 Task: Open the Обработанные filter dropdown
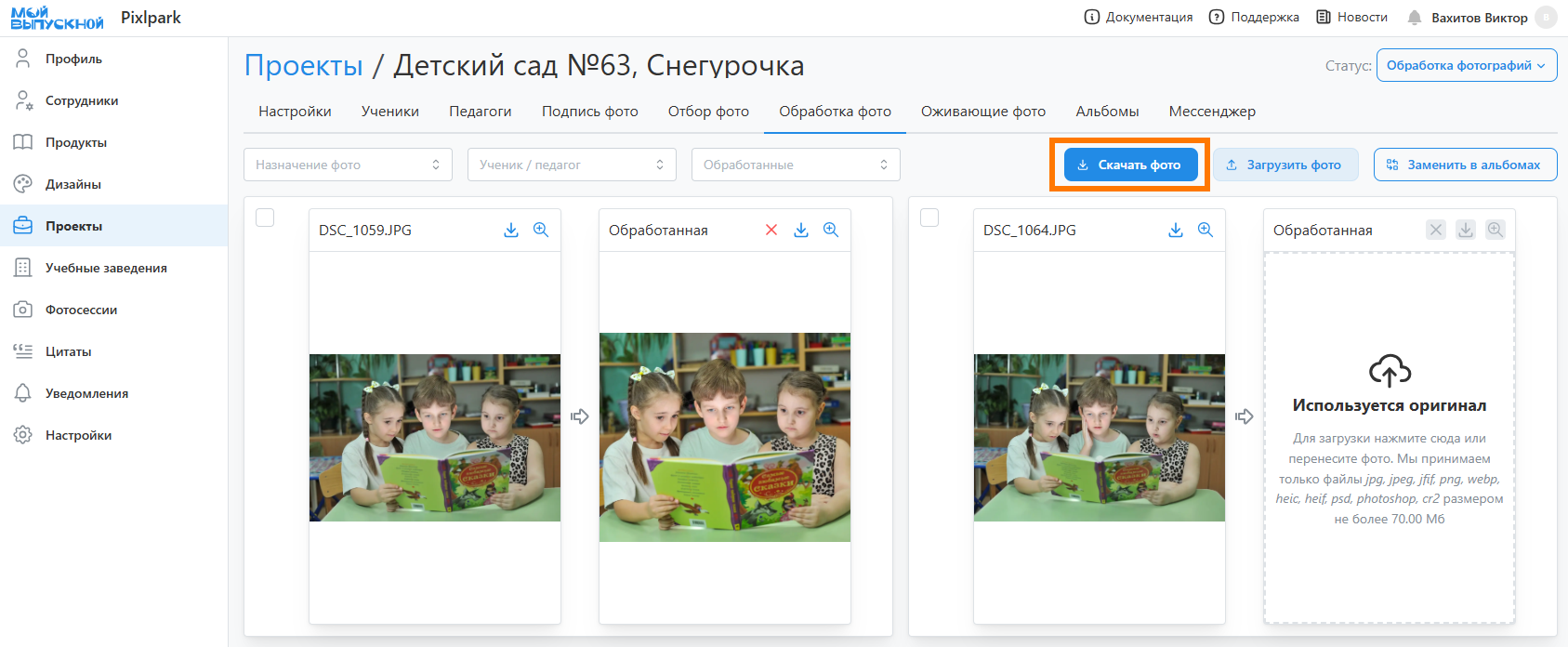[796, 165]
